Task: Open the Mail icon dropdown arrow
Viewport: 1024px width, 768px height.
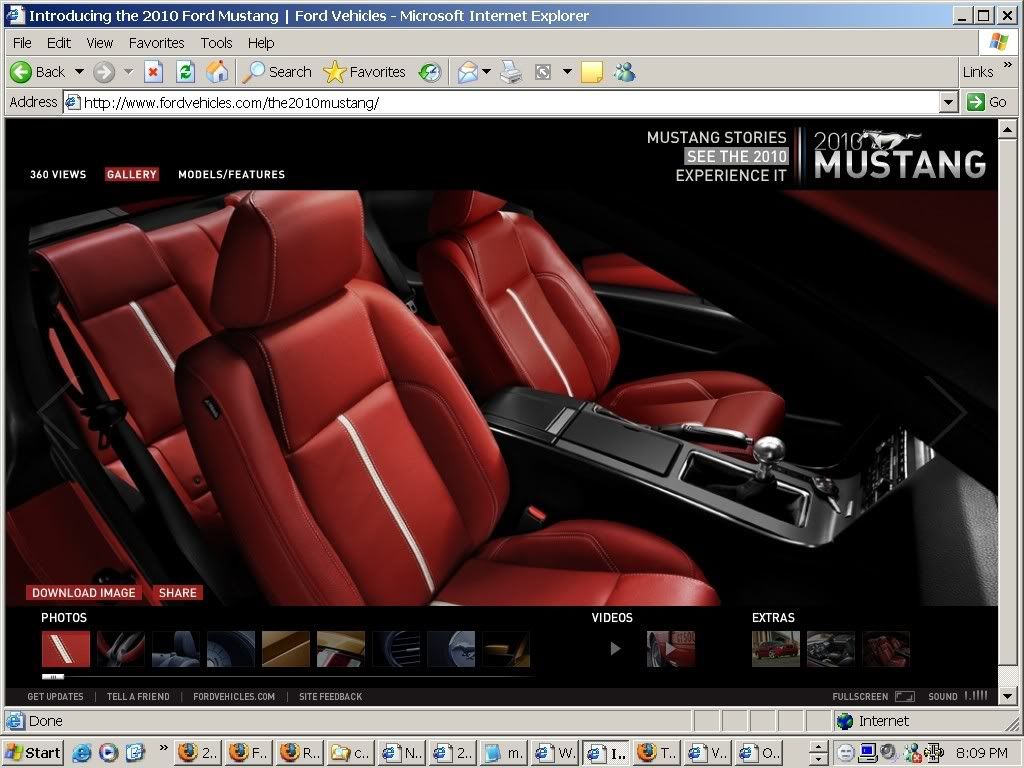Action: (487, 72)
